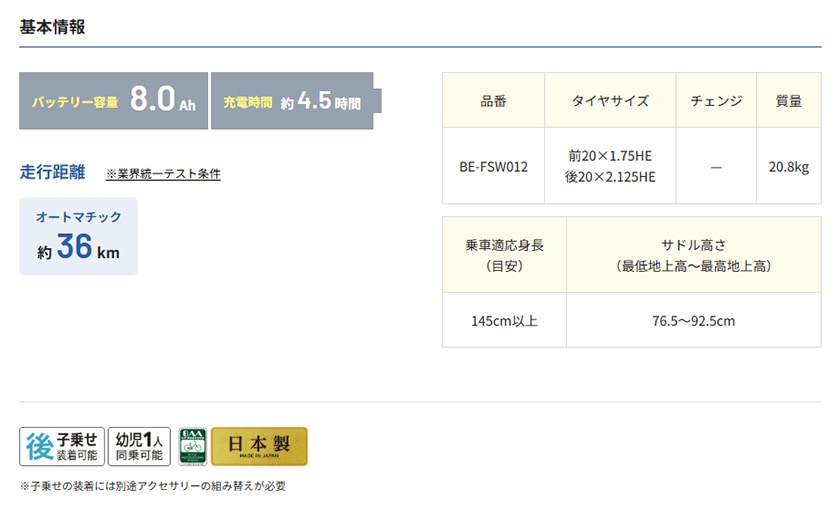Image resolution: width=840 pixels, height=510 pixels.
Task: Click the 走行距離 label
Action: 50,172
